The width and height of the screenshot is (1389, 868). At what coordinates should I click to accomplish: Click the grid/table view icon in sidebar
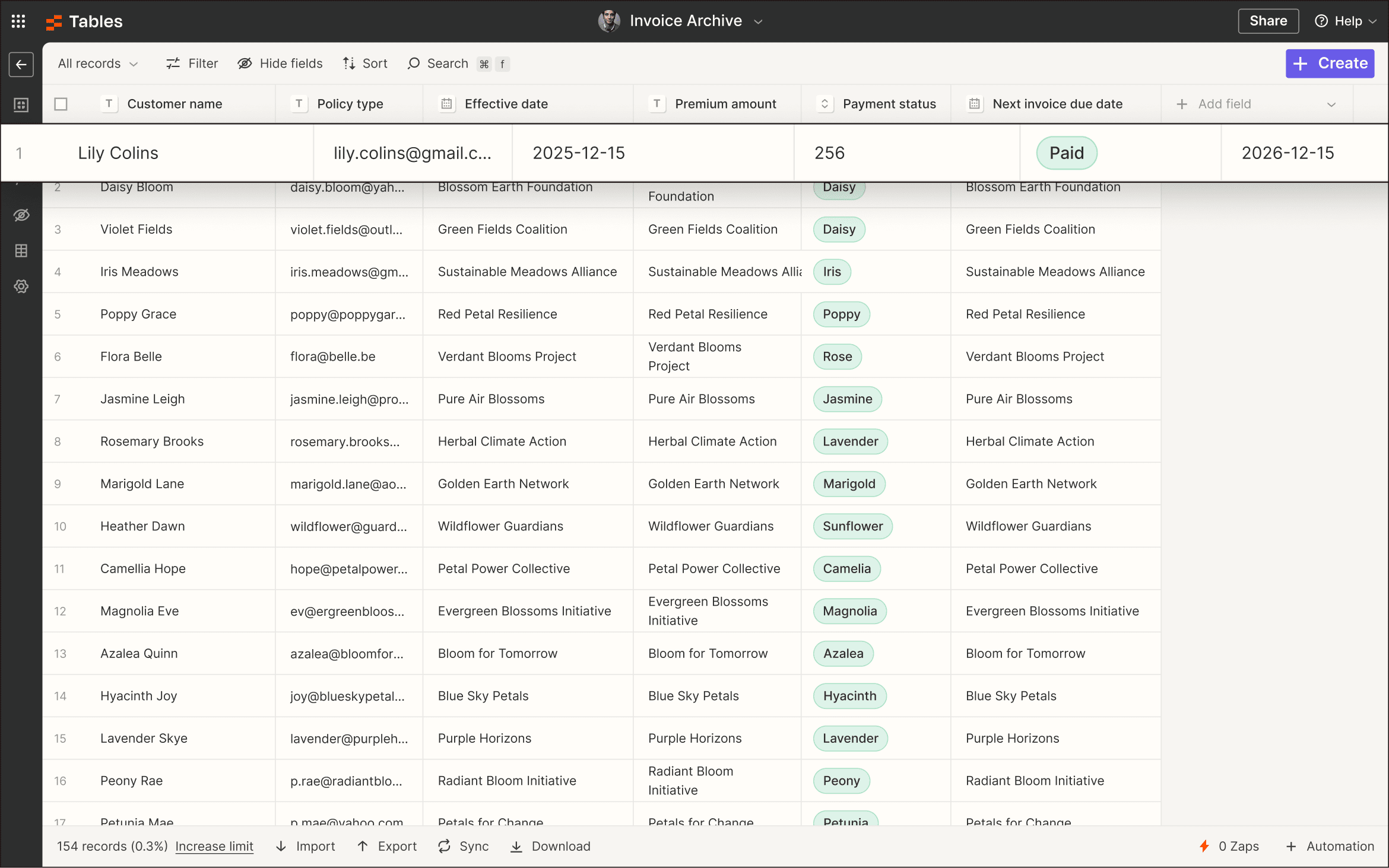[21, 250]
